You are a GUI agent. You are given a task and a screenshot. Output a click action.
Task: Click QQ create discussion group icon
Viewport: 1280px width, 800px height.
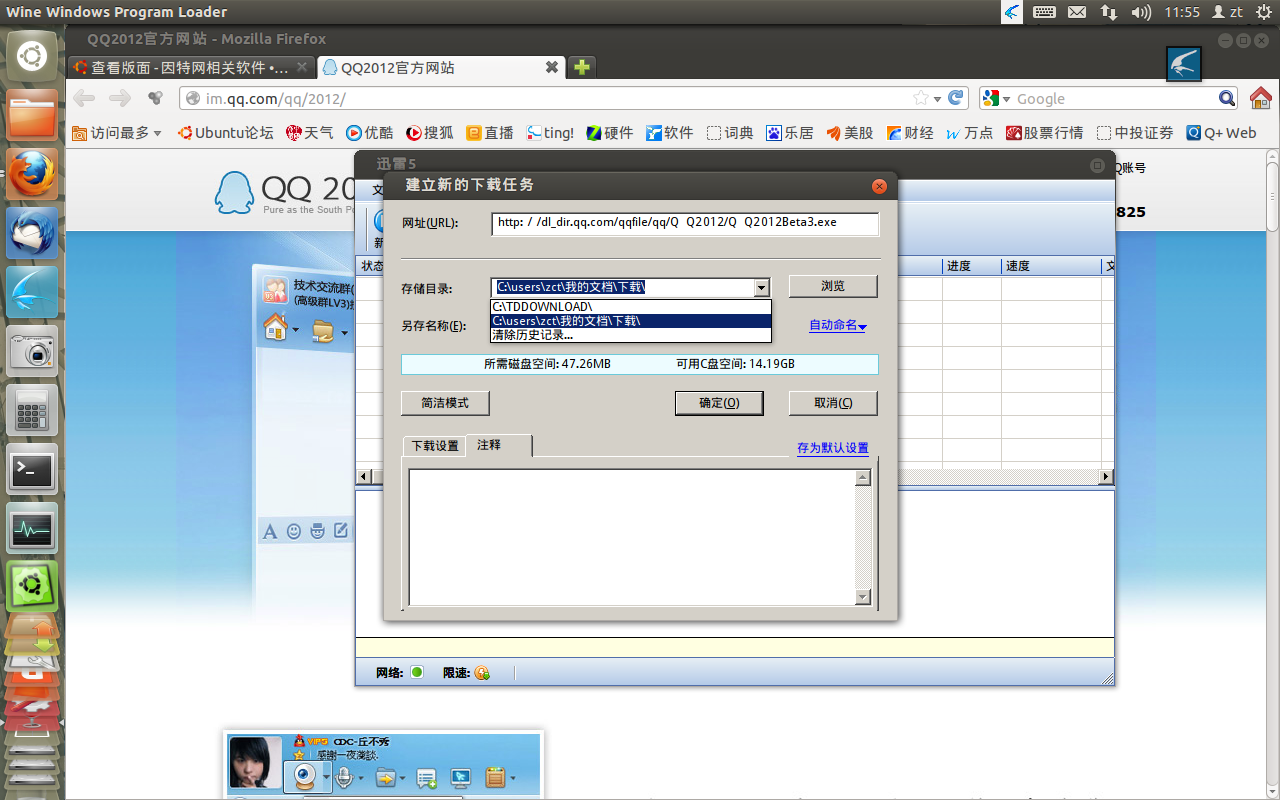tap(426, 777)
